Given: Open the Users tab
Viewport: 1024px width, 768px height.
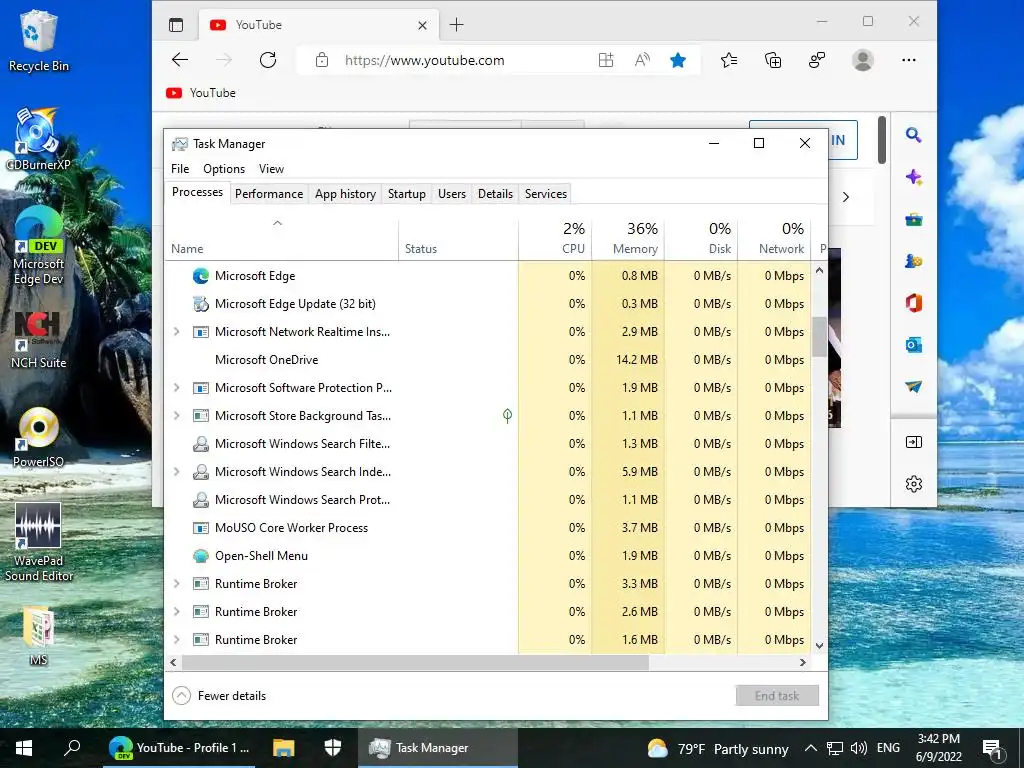Looking at the screenshot, I should click(x=452, y=194).
